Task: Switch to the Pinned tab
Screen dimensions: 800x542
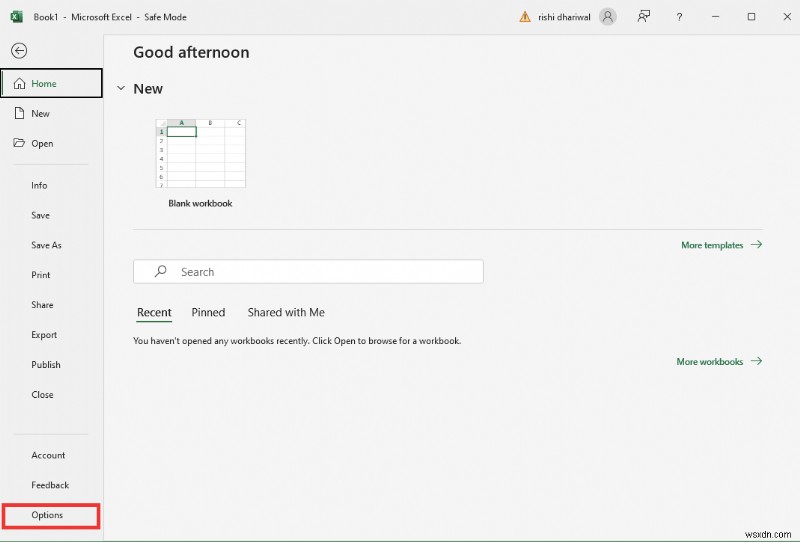Action: point(208,312)
